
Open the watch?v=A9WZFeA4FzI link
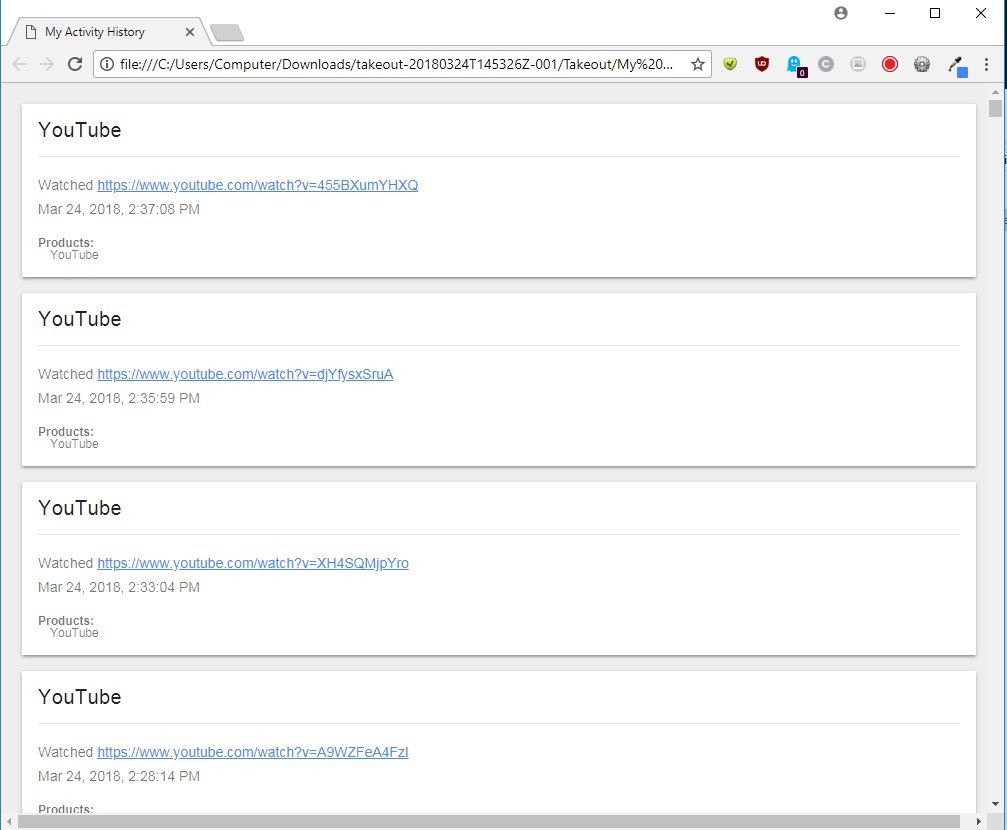coord(252,752)
